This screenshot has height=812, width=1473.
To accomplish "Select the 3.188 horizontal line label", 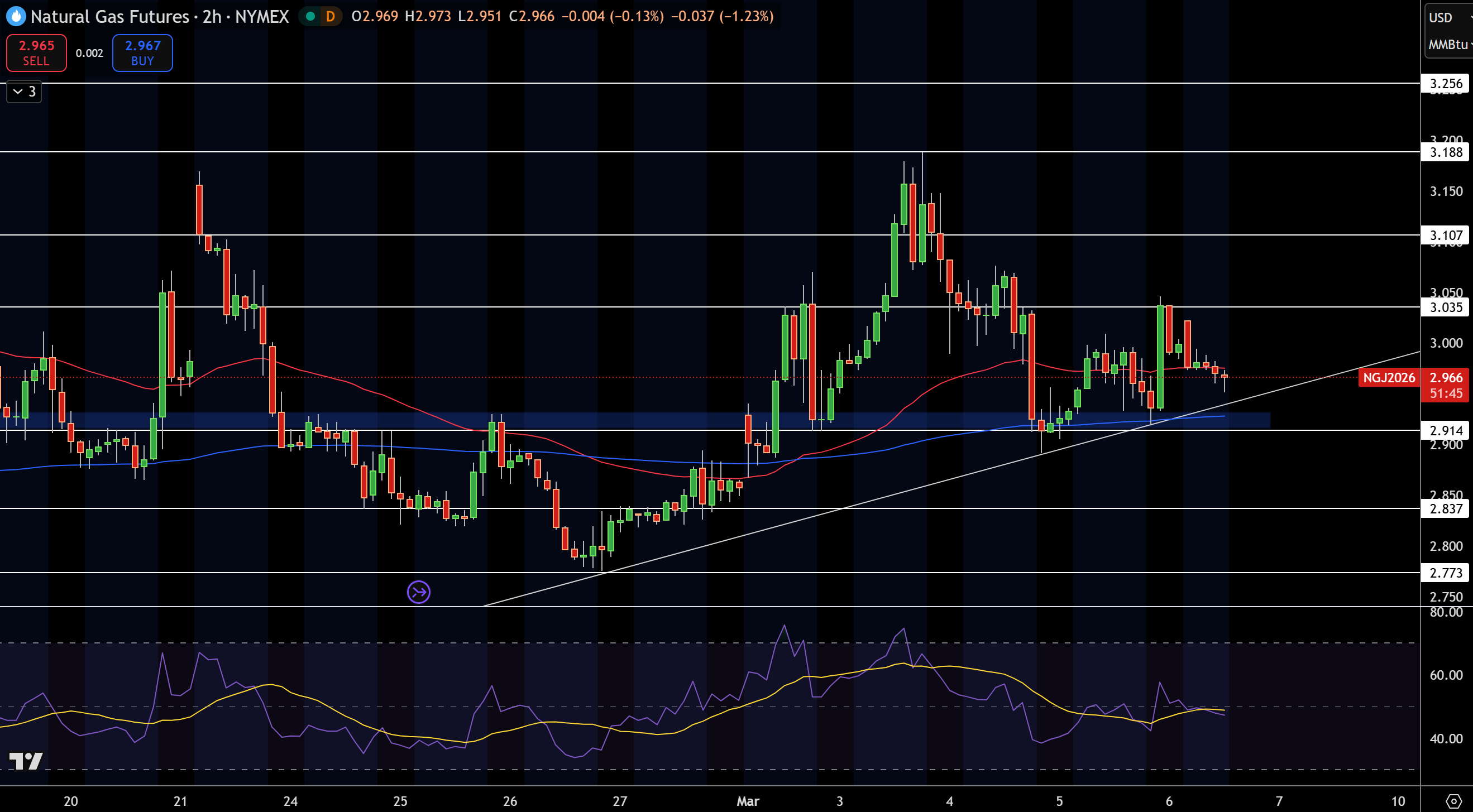I will point(1446,152).
